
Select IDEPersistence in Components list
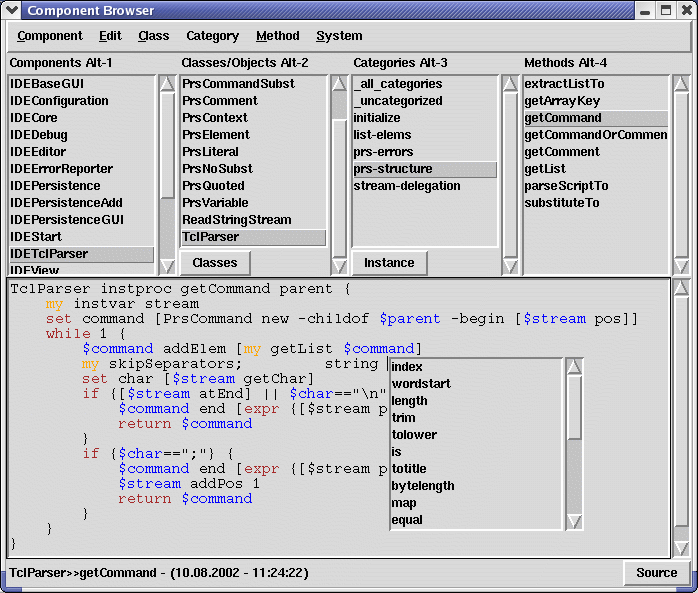coord(55,186)
